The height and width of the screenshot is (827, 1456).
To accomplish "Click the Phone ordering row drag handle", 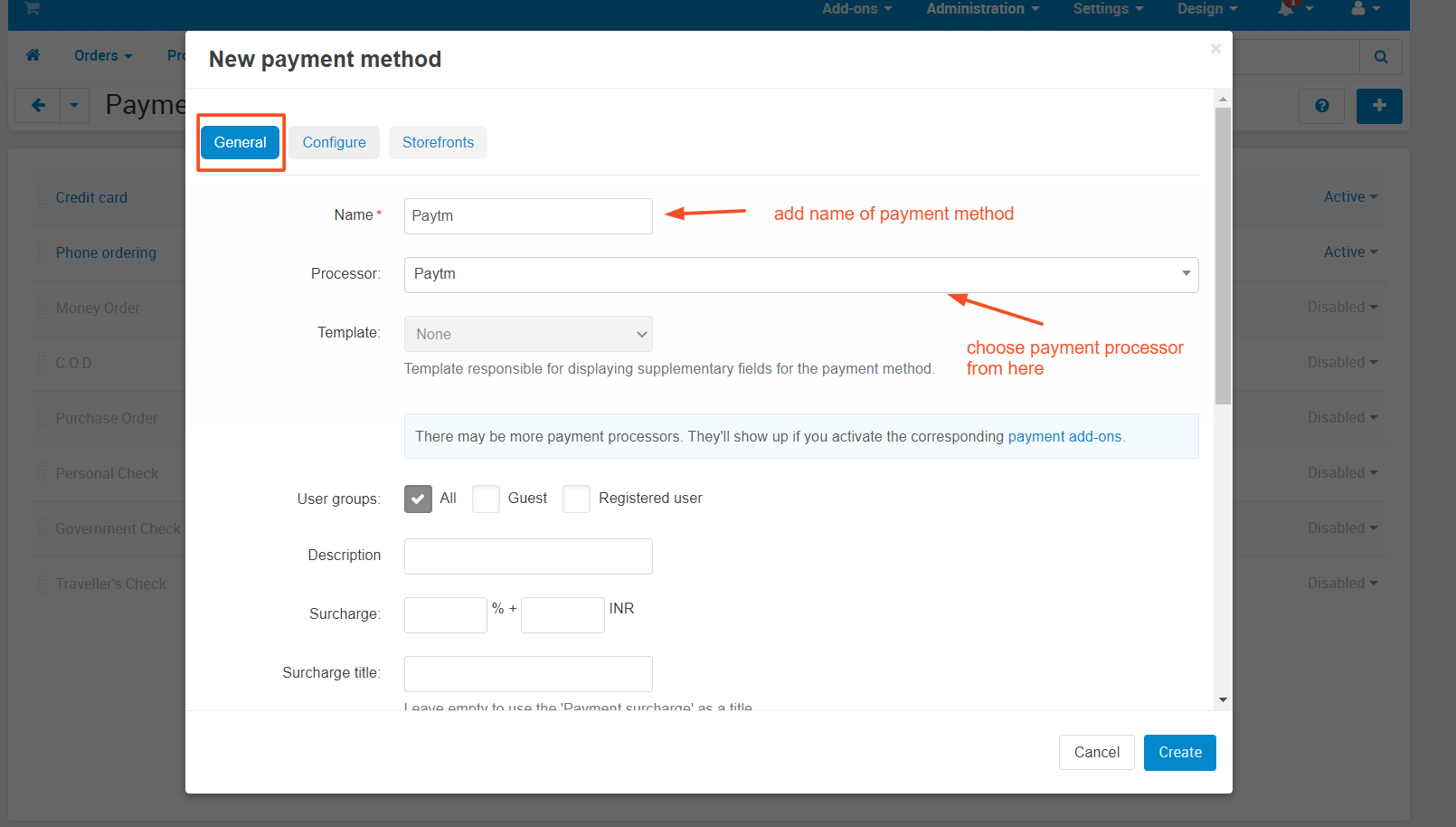I will click(43, 252).
